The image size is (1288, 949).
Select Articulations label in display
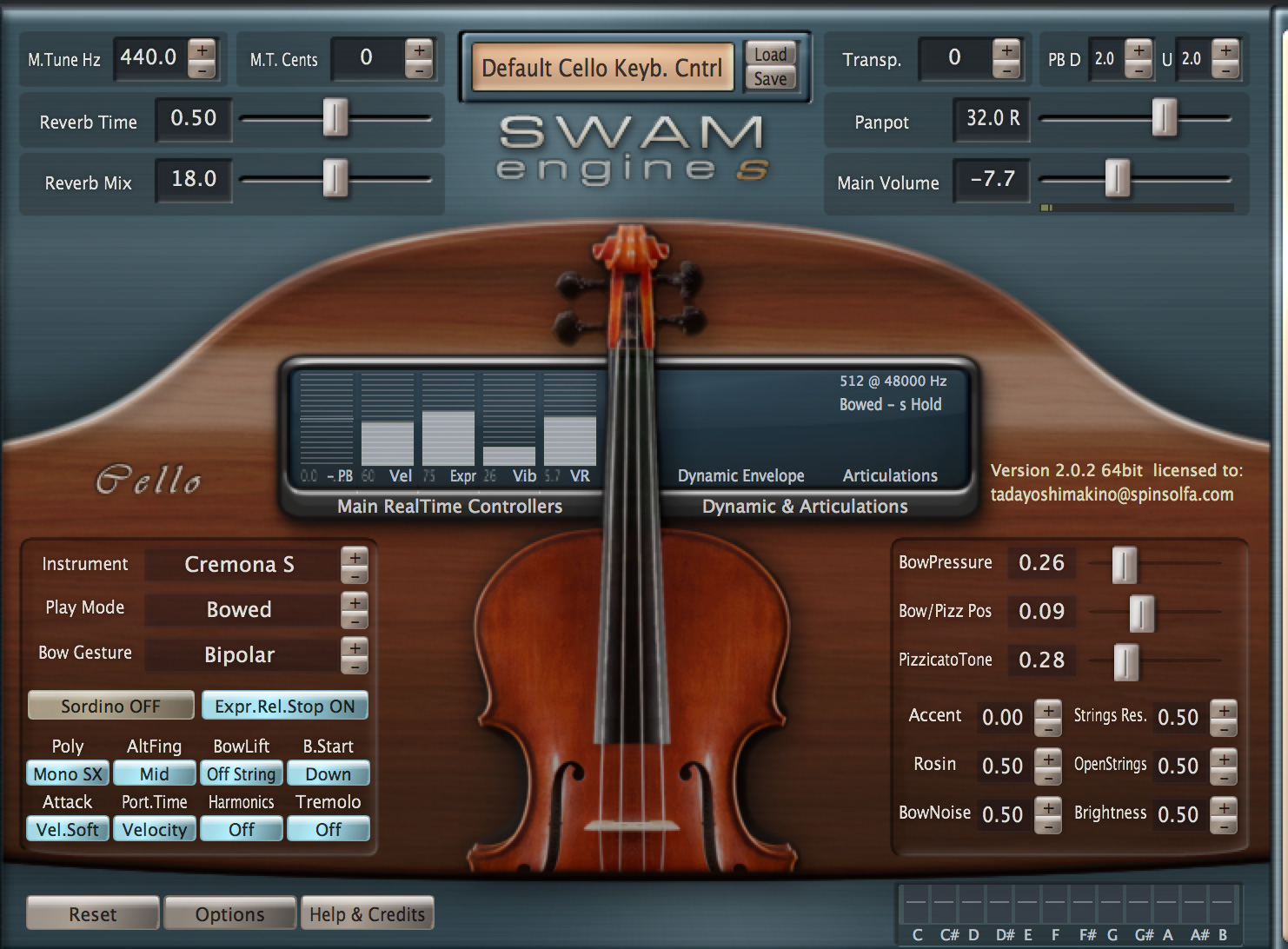coord(890,475)
